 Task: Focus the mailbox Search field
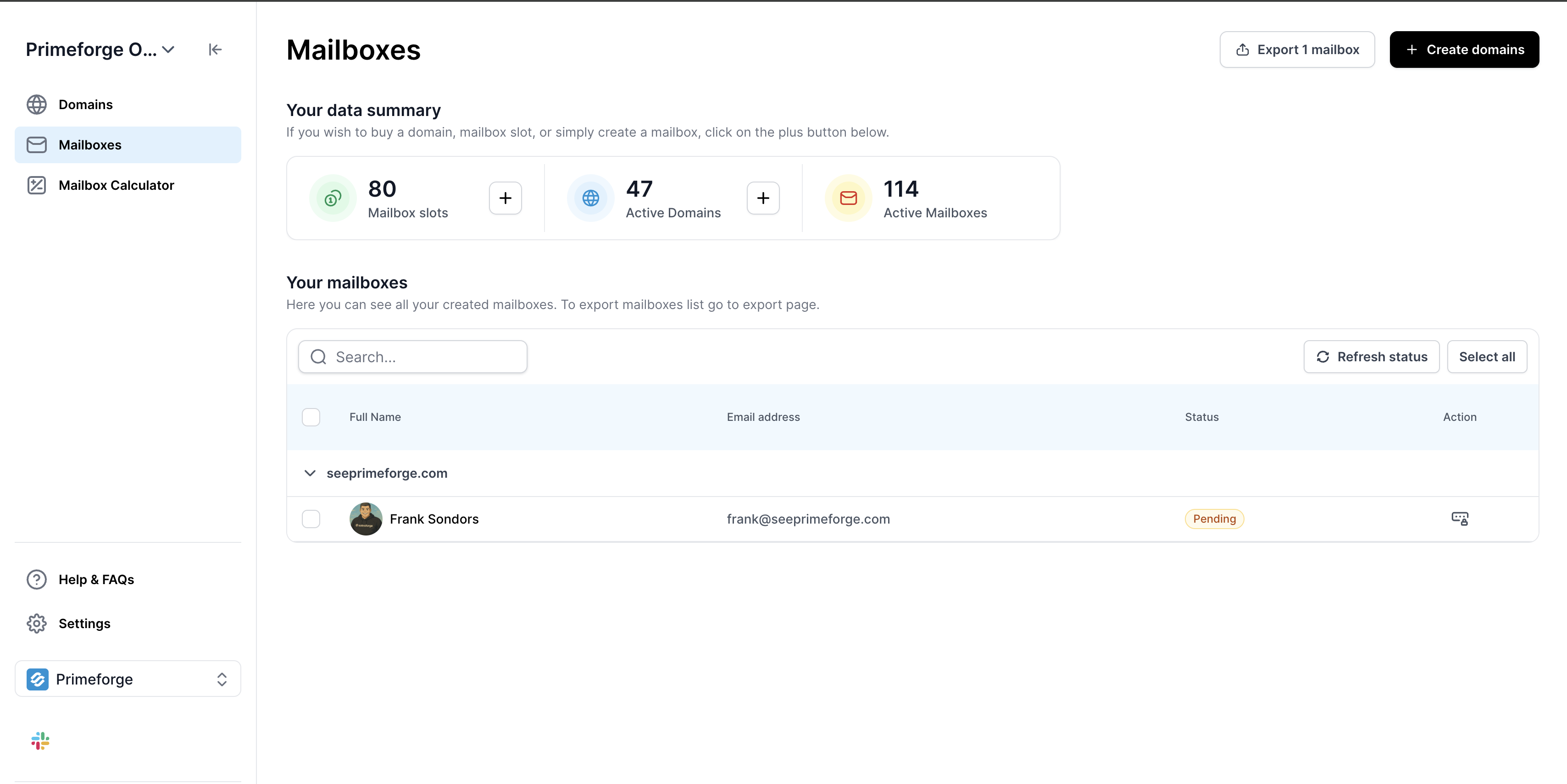pyautogui.click(x=412, y=357)
